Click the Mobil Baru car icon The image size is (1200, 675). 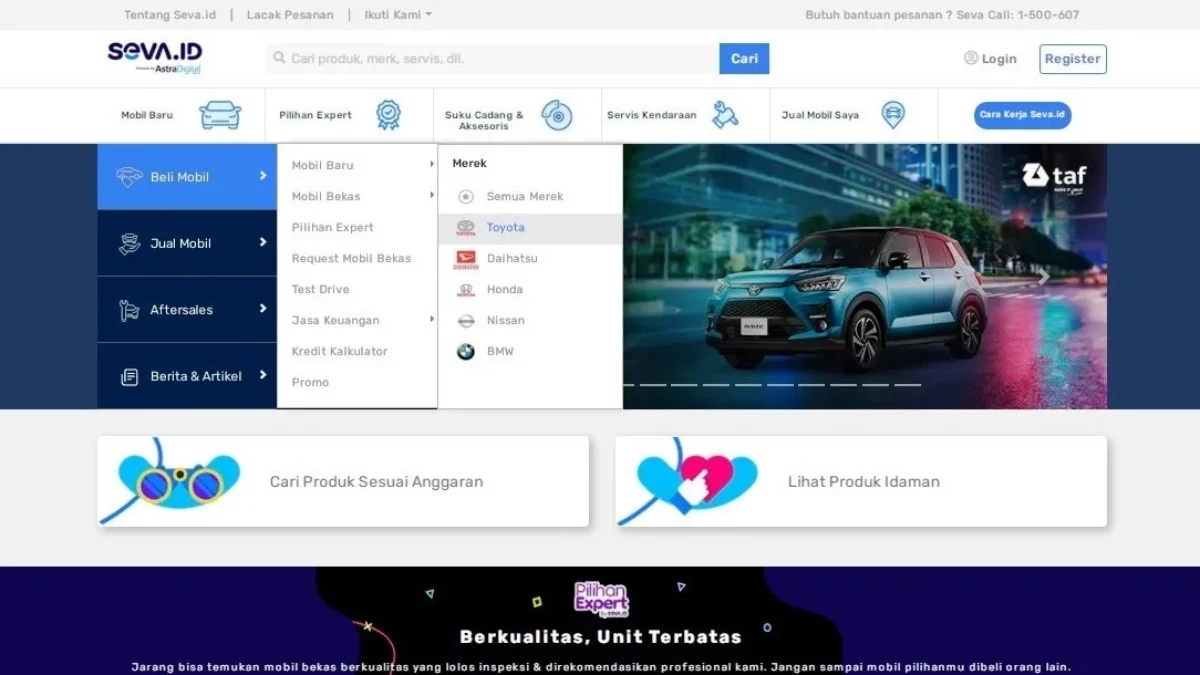220,115
